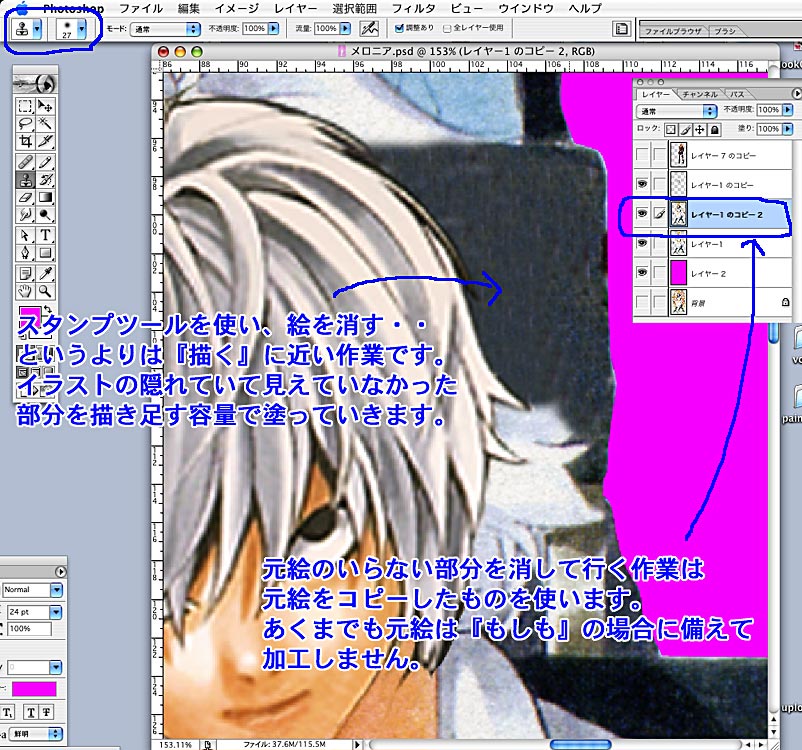802x750 pixels.
Task: Enable lock all padlock in Layers panel
Action: click(715, 129)
